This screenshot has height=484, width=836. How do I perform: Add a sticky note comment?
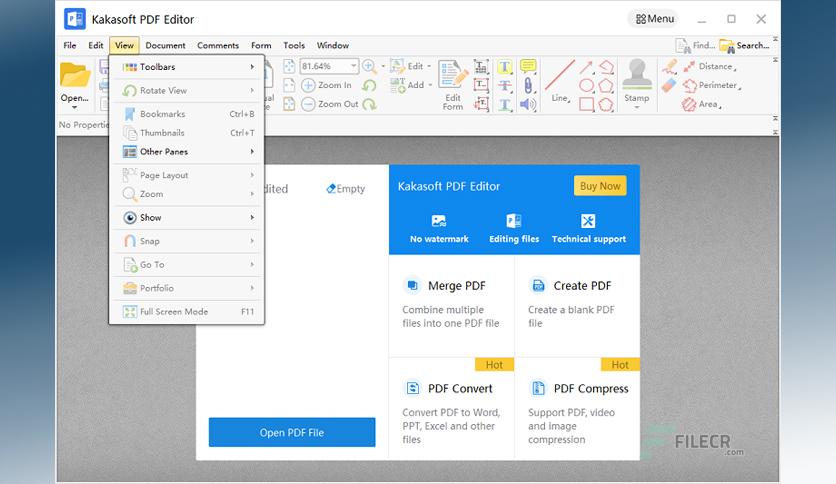point(528,66)
